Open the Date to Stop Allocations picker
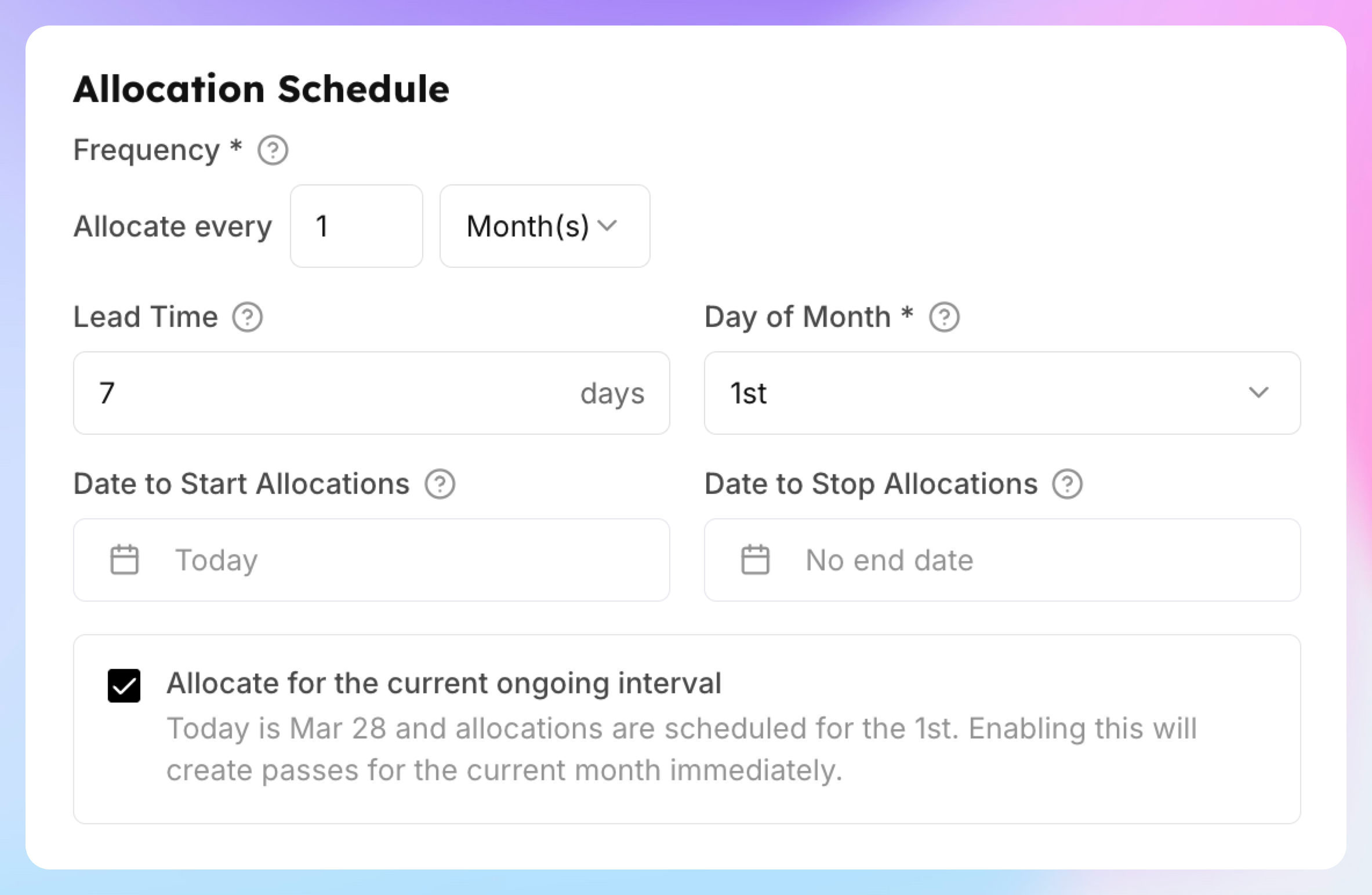Image resolution: width=1372 pixels, height=895 pixels. click(x=1003, y=560)
